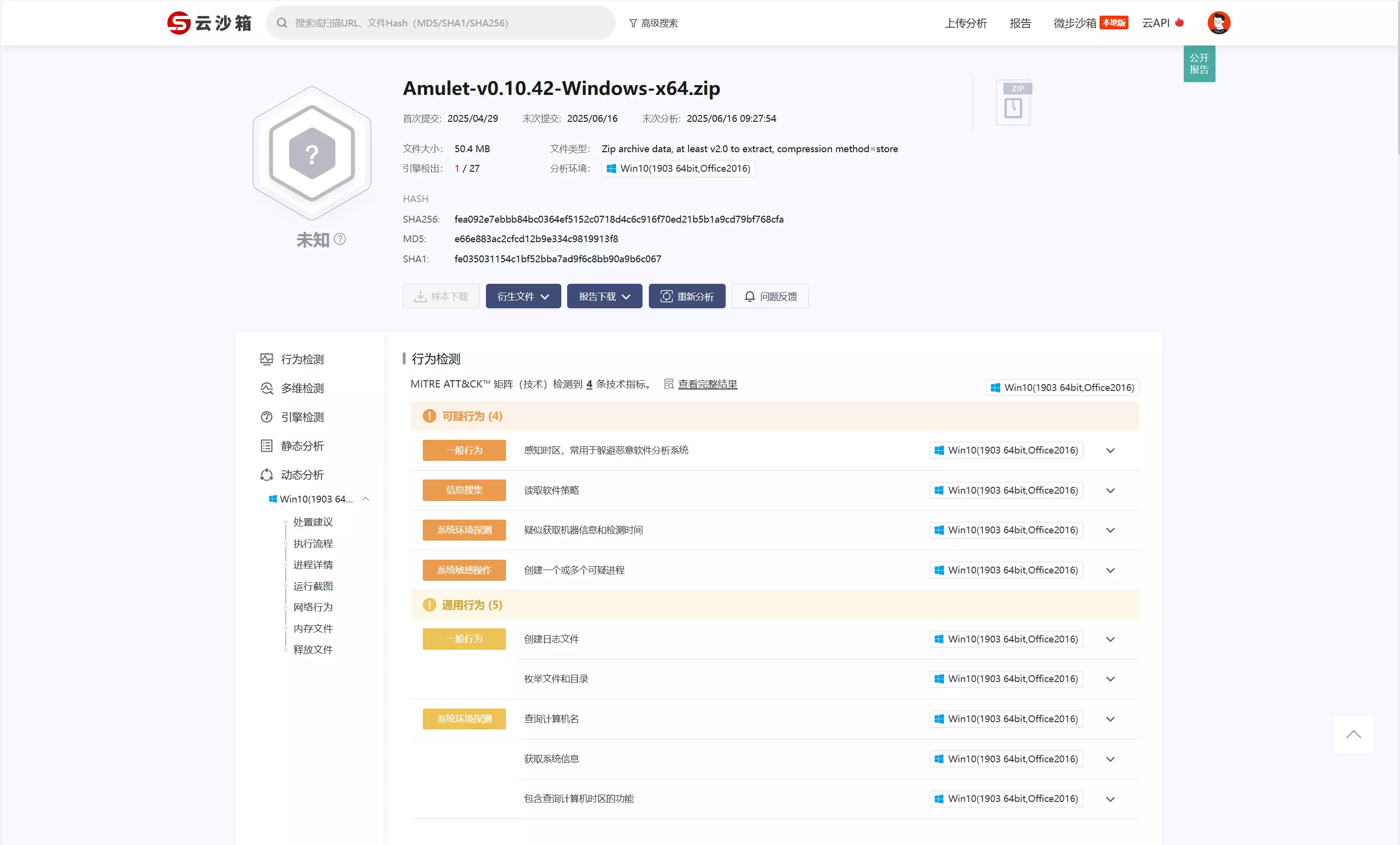Select the 处置建议 tree item
Image resolution: width=1400 pixels, height=845 pixels.
(313, 522)
